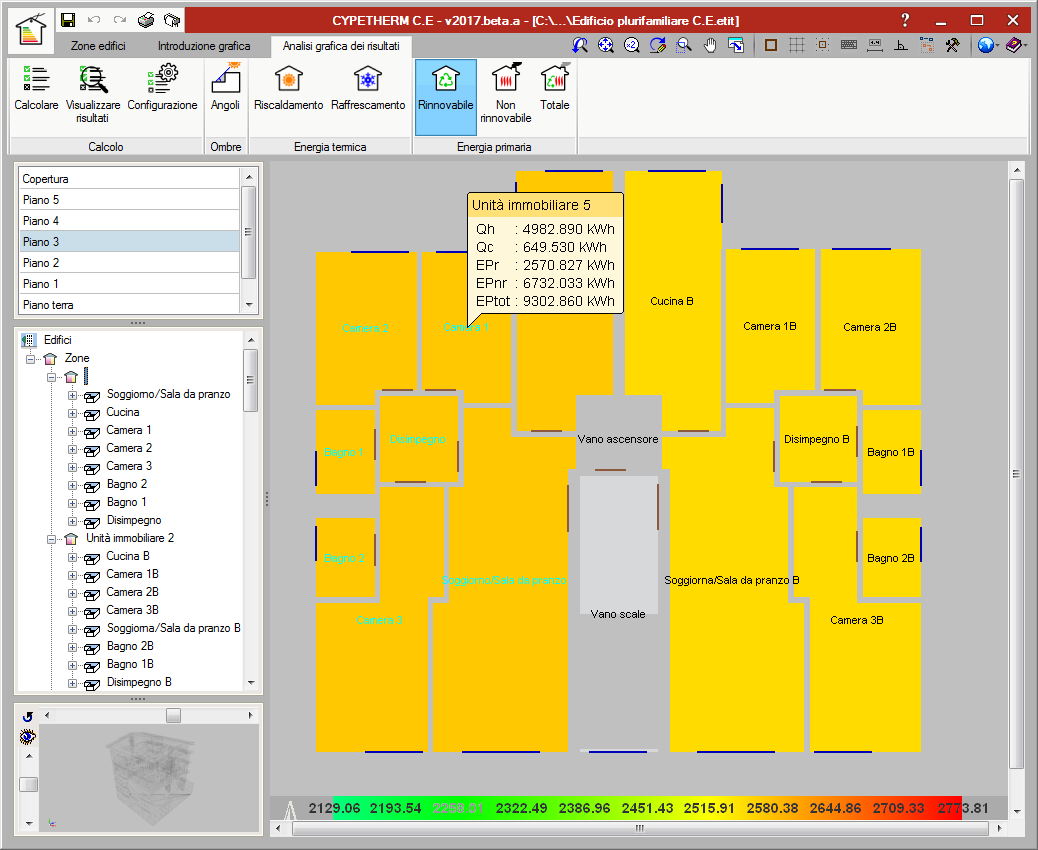Expand the Cucina tree node
The image size is (1038, 850).
[72, 413]
